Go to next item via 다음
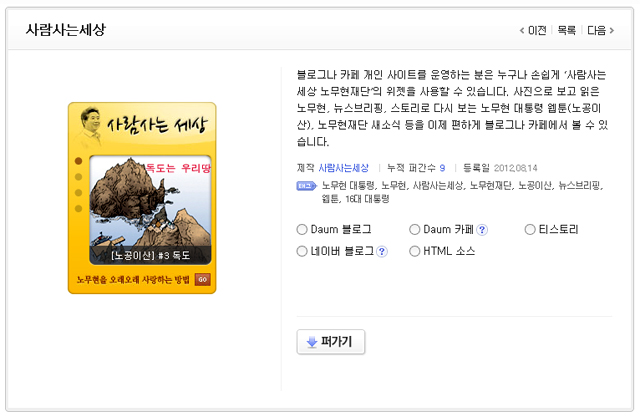Image resolution: width=640 pixels, height=417 pixels. (x=600, y=31)
